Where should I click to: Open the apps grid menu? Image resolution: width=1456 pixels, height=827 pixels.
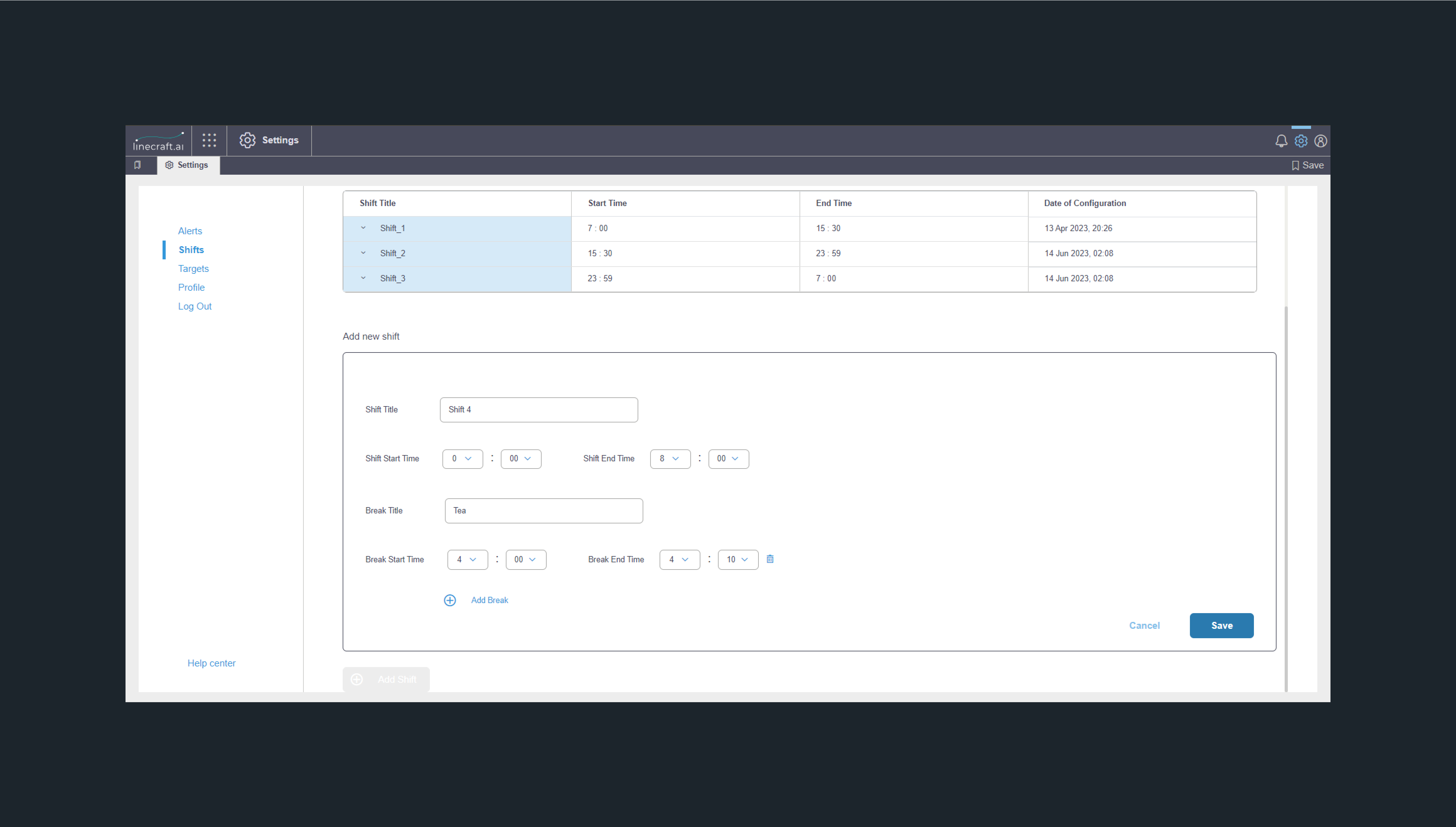click(x=209, y=140)
